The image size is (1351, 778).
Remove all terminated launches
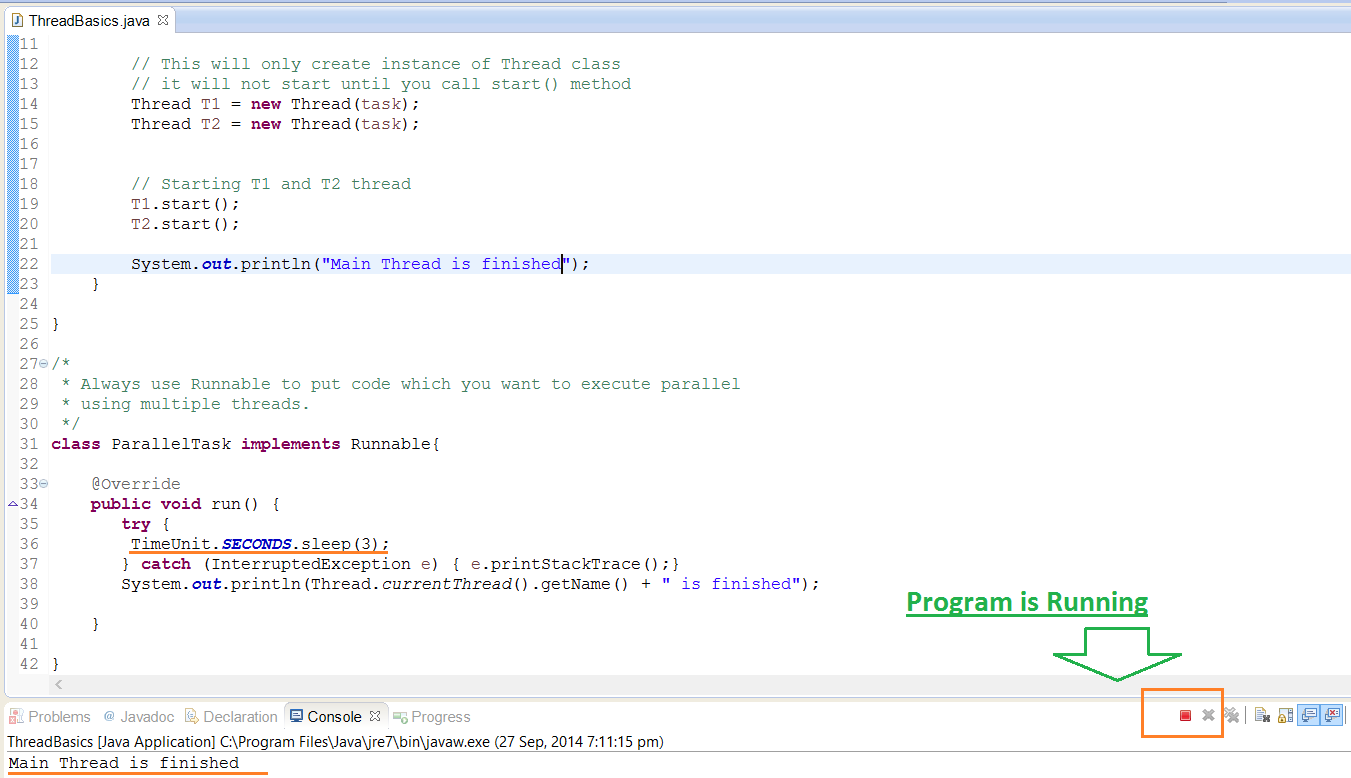click(1231, 715)
